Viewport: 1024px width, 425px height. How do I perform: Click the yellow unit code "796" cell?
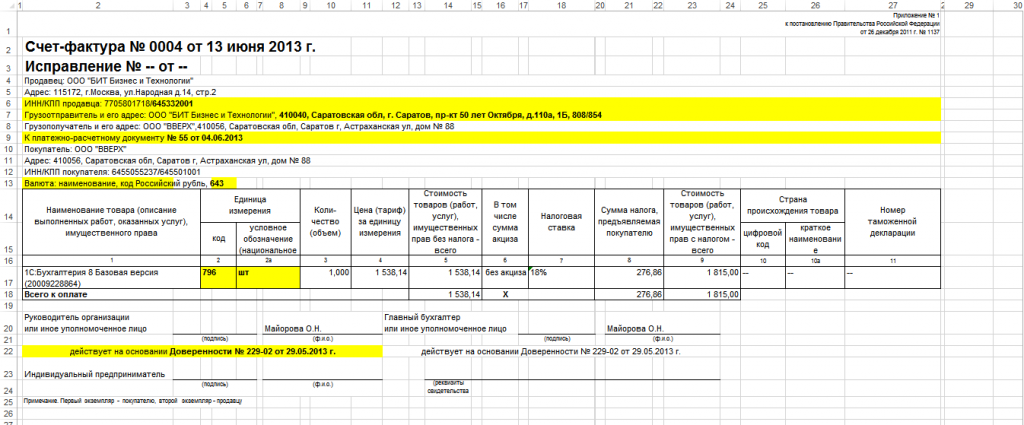coord(210,272)
